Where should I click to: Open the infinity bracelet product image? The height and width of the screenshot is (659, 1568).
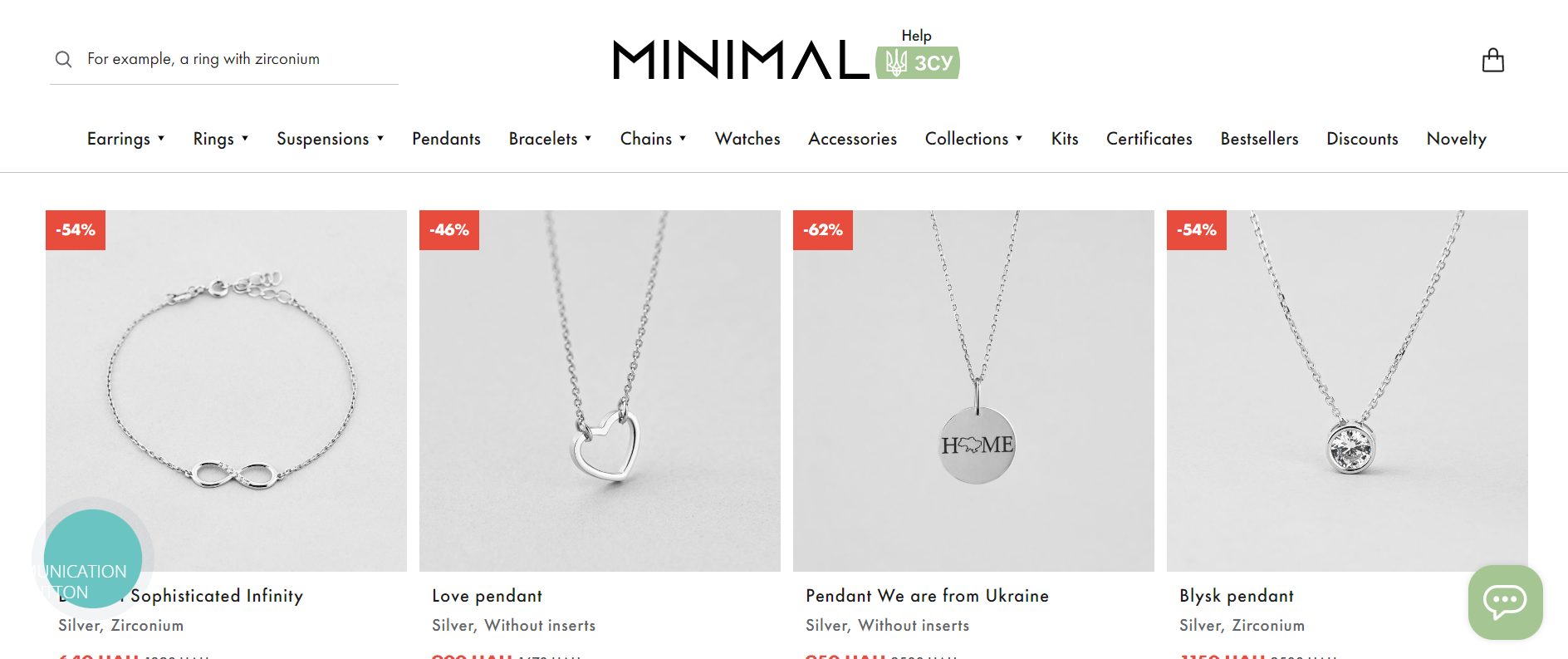coord(226,391)
